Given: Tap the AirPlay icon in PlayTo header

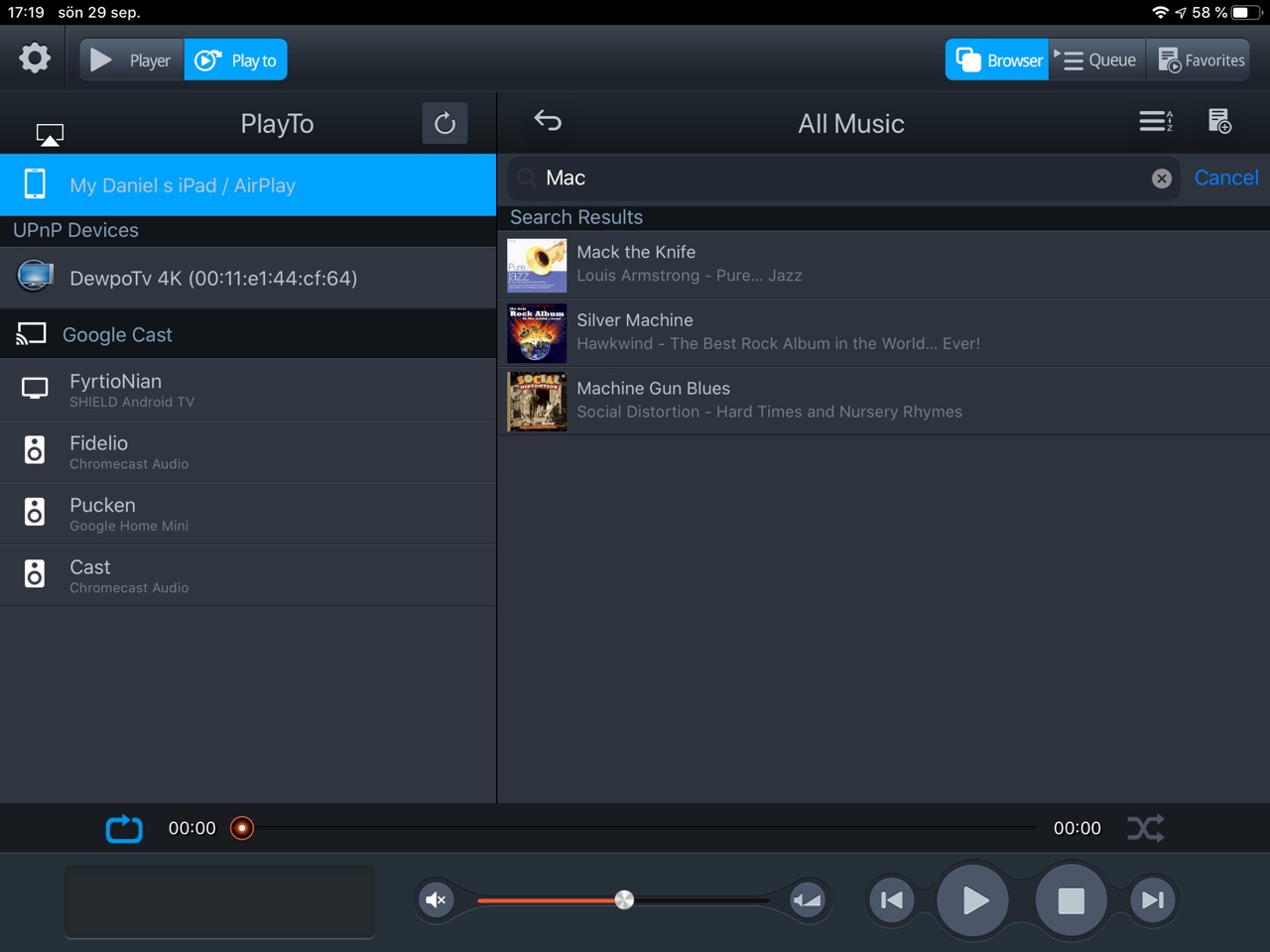Looking at the screenshot, I should pyautogui.click(x=50, y=134).
